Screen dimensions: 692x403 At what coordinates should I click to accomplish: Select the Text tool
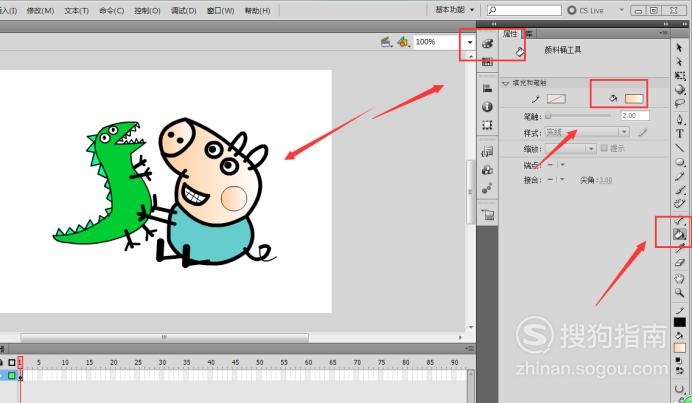[x=680, y=133]
